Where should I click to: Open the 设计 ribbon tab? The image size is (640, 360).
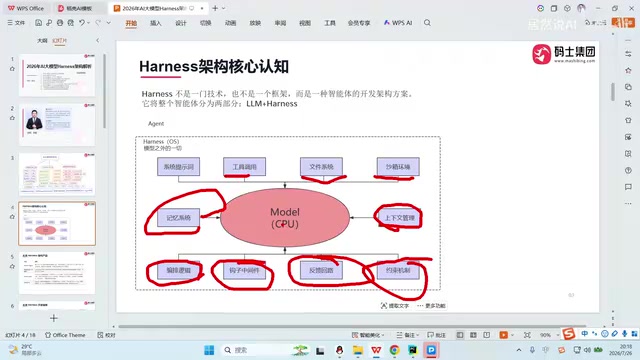pos(180,23)
